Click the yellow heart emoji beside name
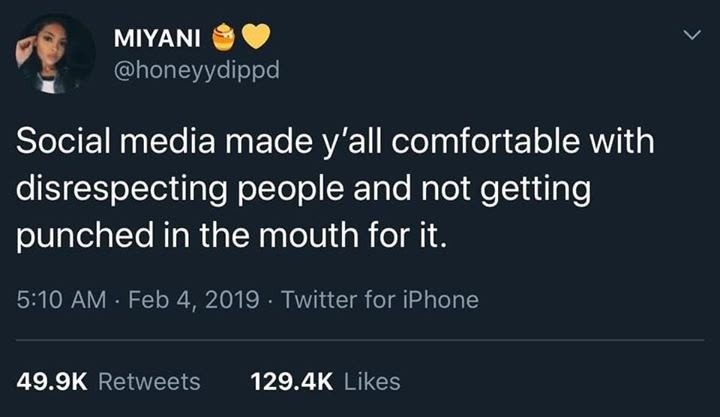This screenshot has width=720, height=417. coord(257,37)
